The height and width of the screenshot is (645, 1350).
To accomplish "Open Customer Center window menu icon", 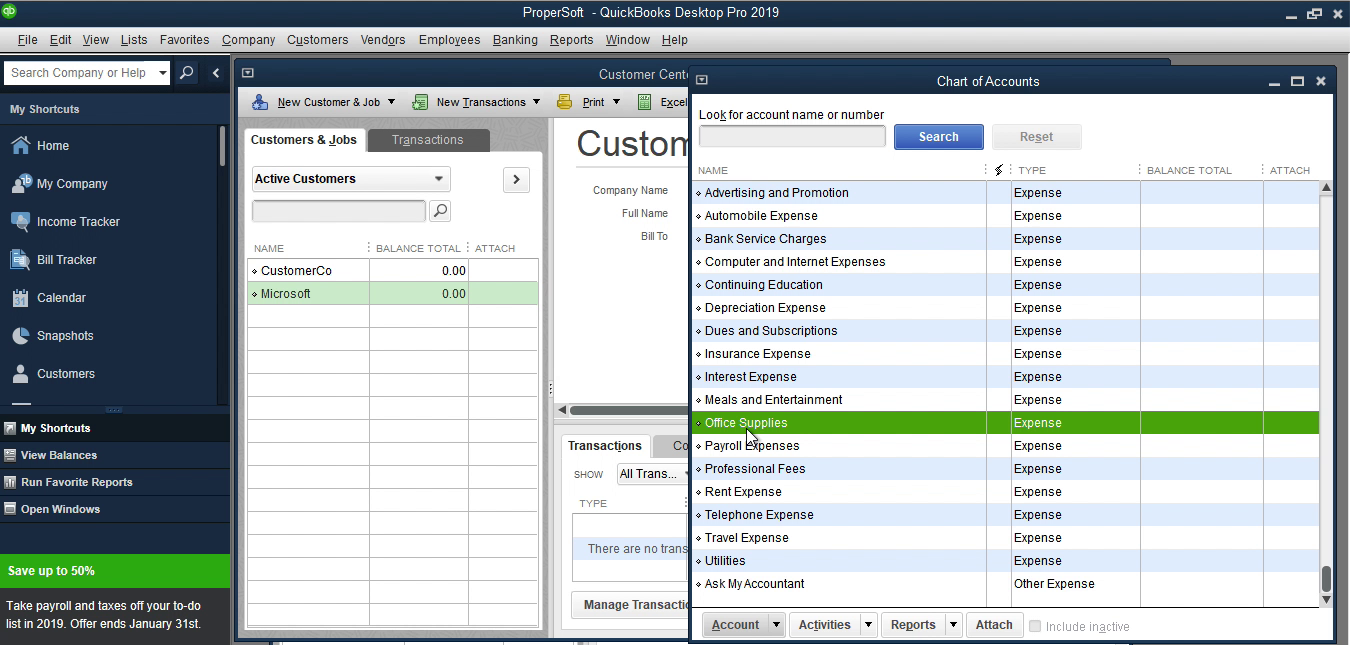I will coord(248,73).
